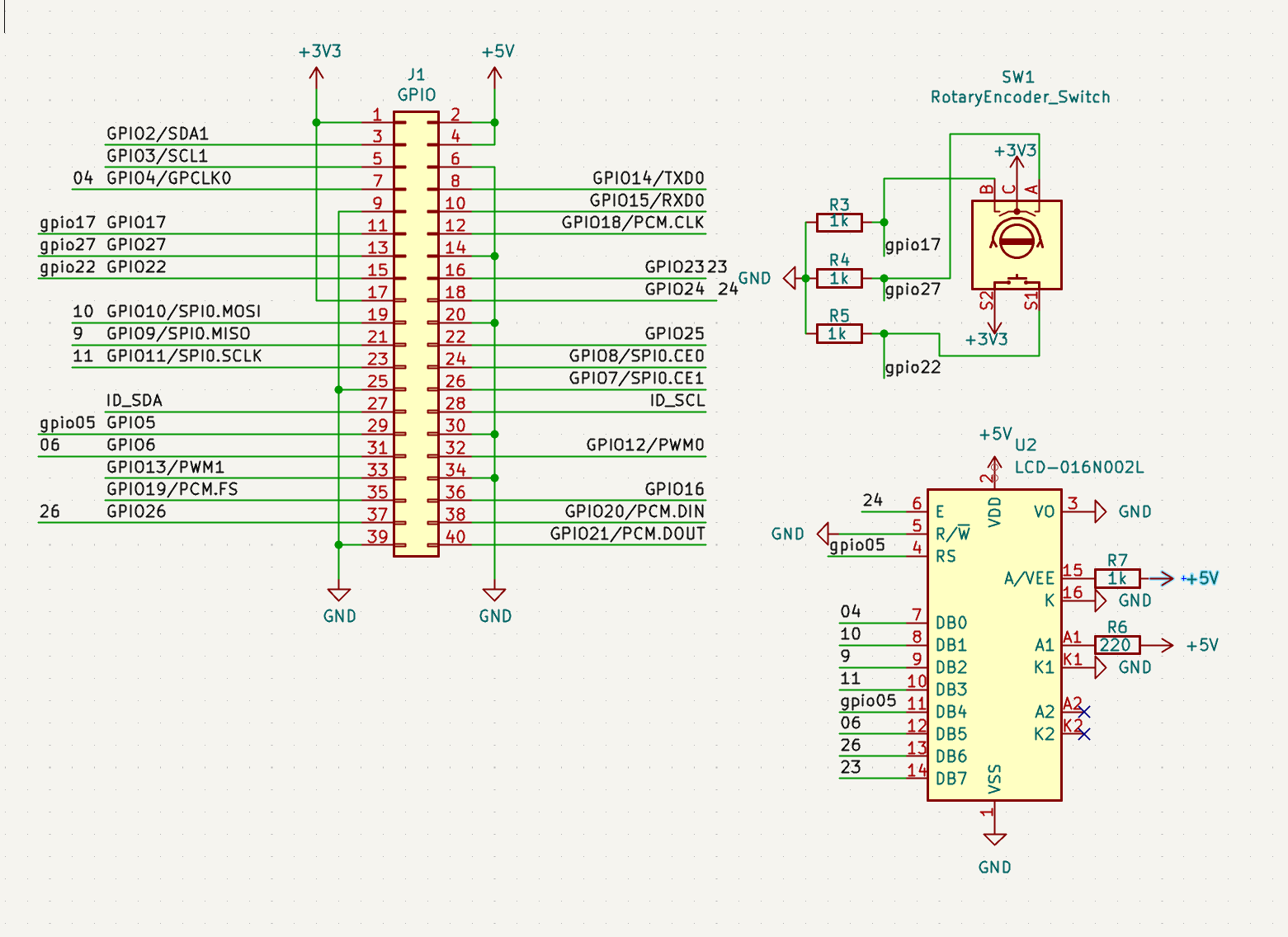Click the R5 1k resistor body
The width and height of the screenshot is (1288, 937).
(x=839, y=333)
